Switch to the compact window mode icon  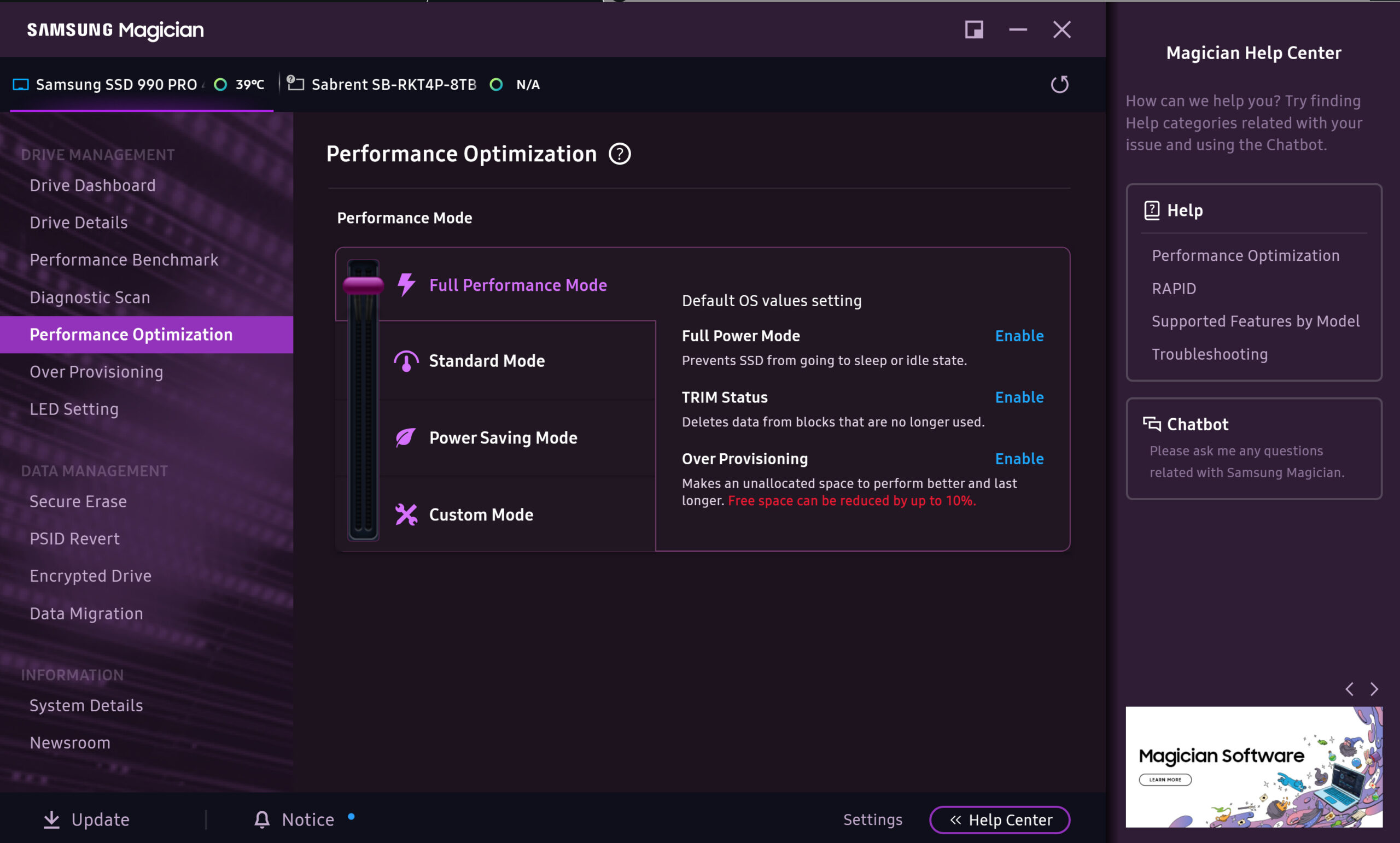[x=974, y=30]
